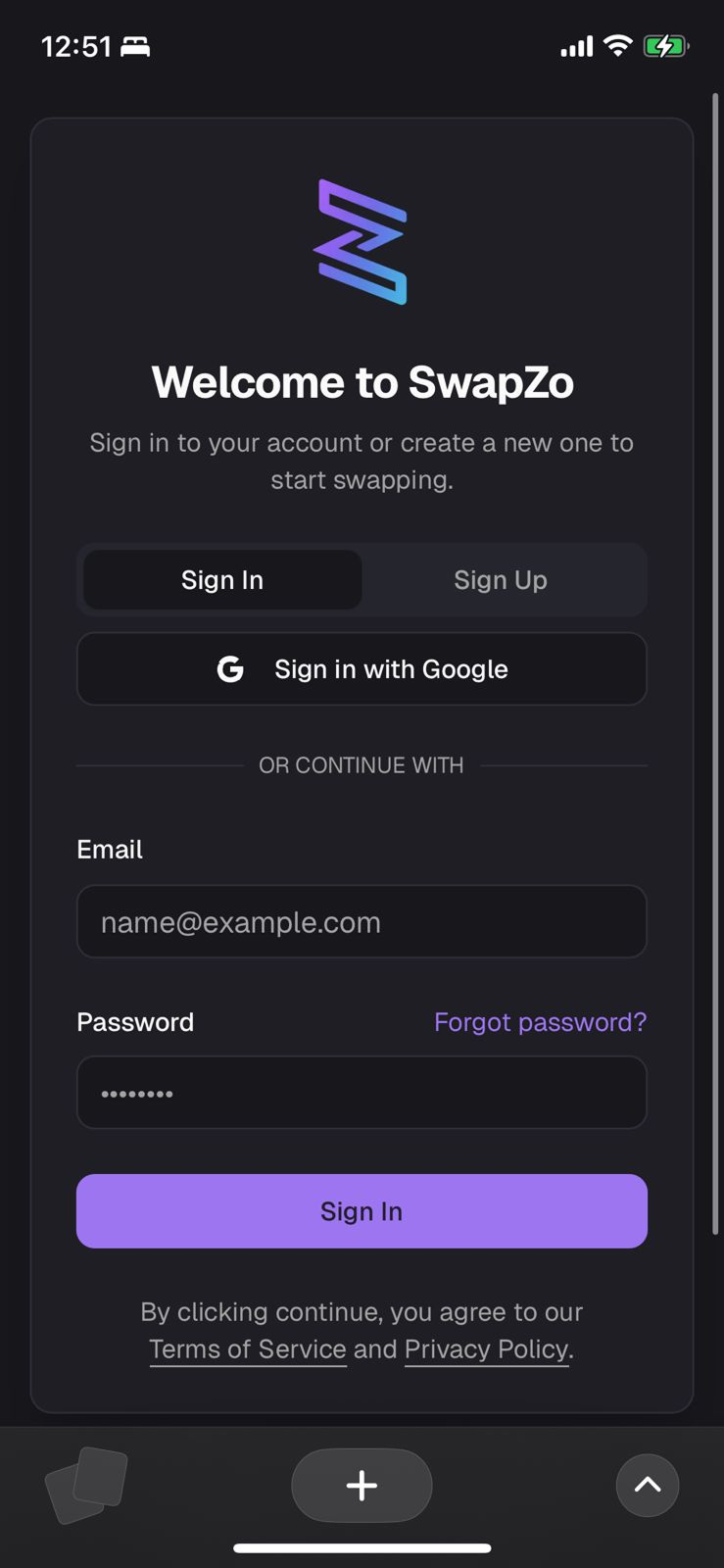Viewport: 724px width, 1568px height.
Task: Open the Terms of Service link
Action: (x=248, y=1349)
